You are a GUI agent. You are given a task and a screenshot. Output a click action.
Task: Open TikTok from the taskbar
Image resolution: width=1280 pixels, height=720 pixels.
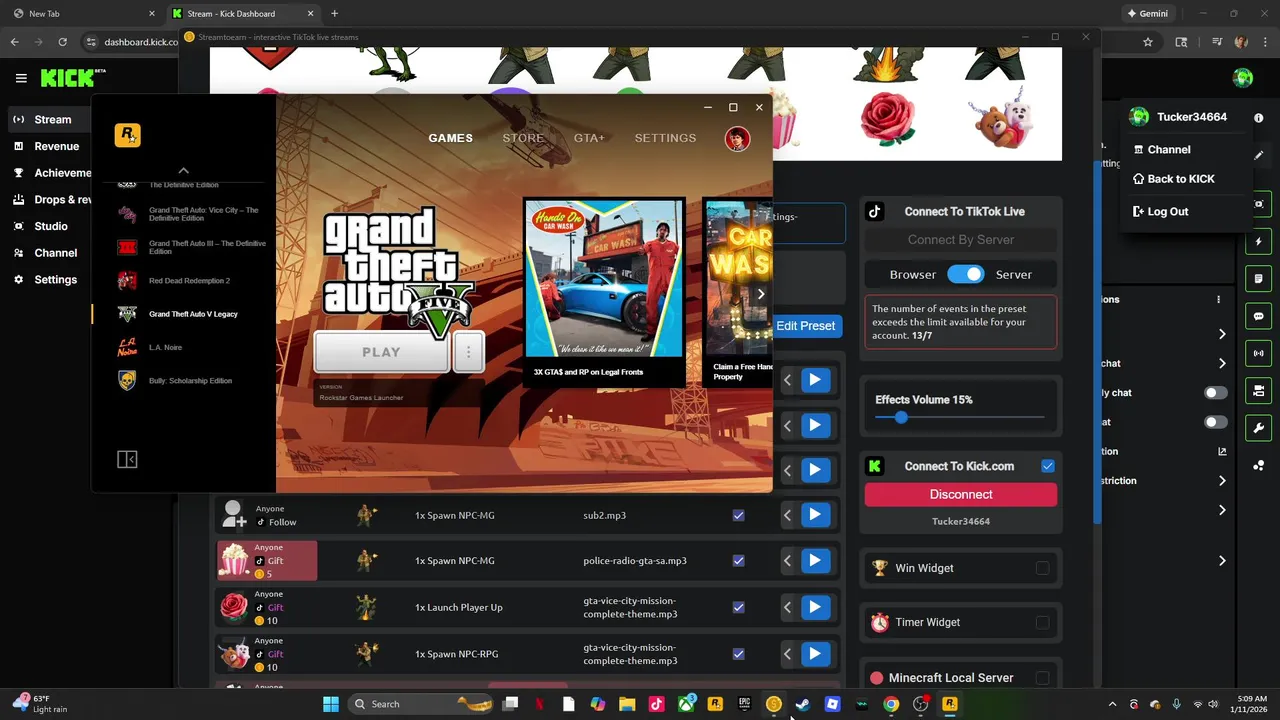click(x=656, y=704)
